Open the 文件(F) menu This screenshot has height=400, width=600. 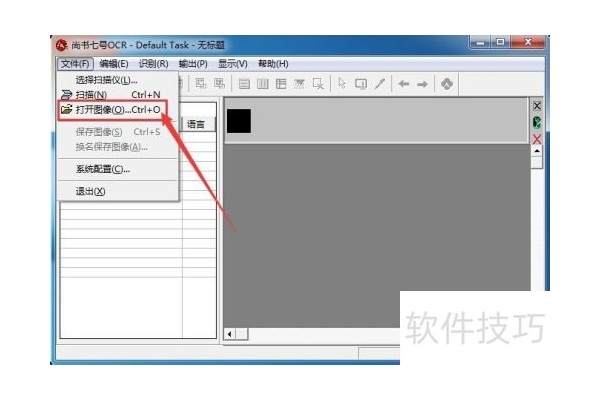[75, 64]
